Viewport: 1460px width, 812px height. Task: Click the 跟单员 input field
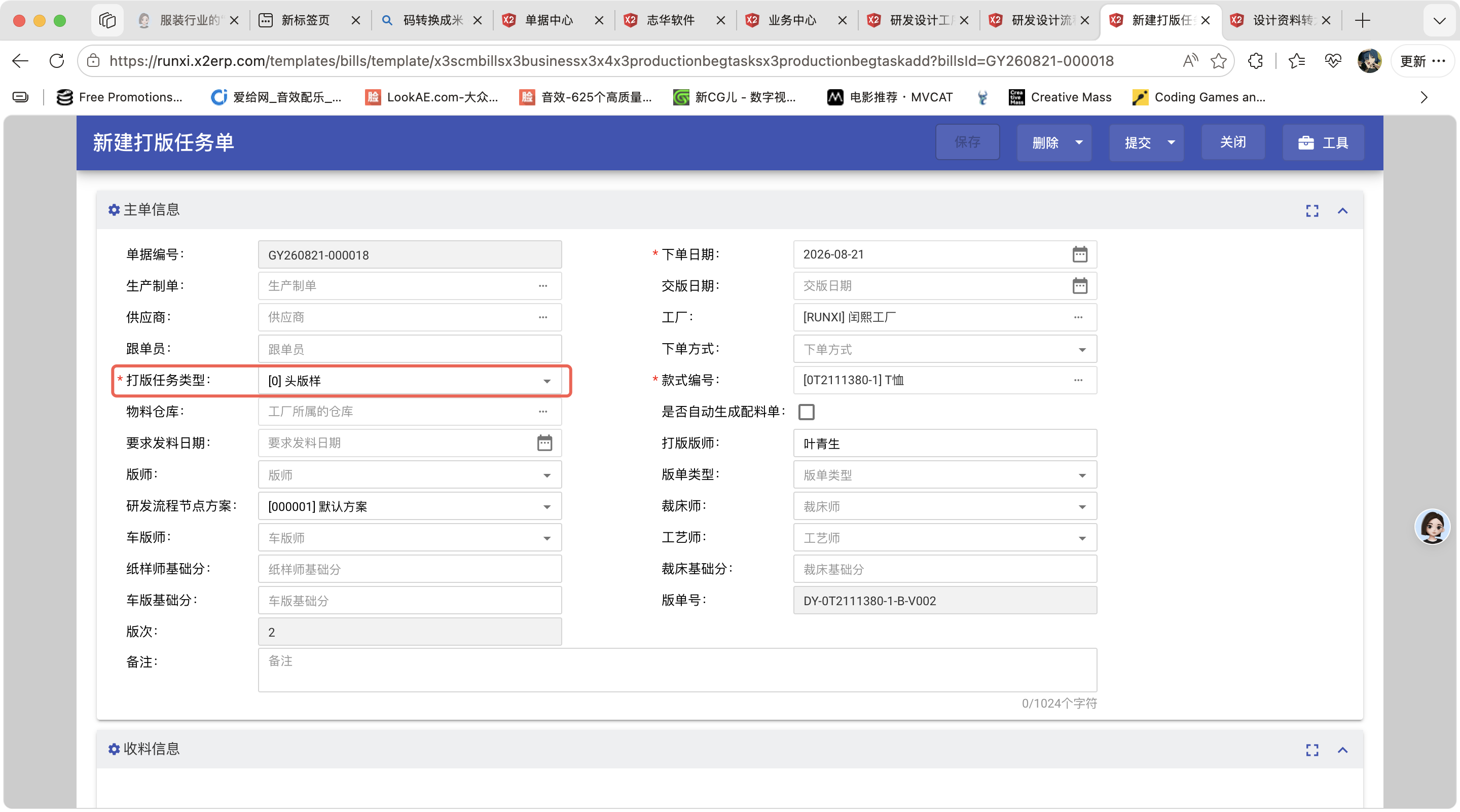coord(410,349)
